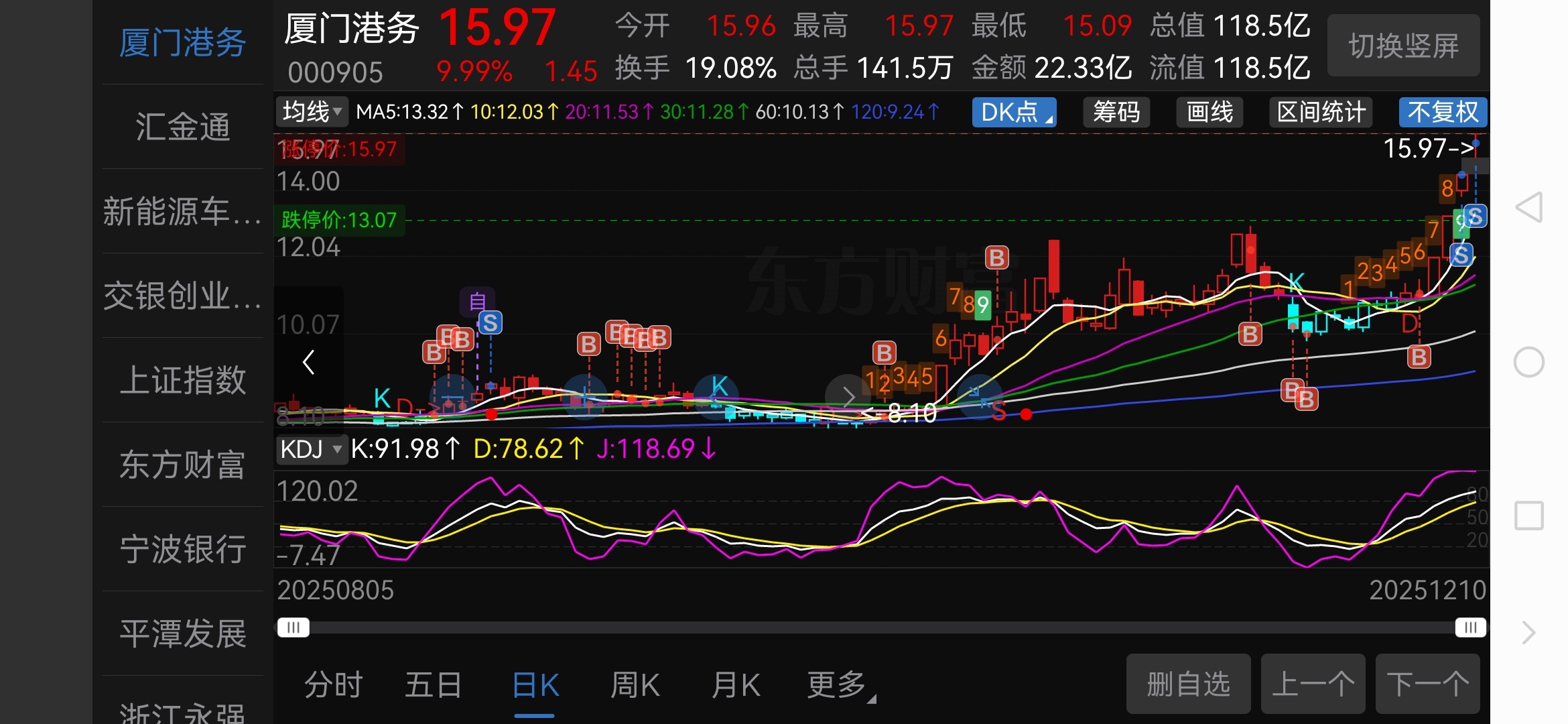The image size is (1568, 724).
Task: Tap the Android recent apps square icon
Action: 1529,516
